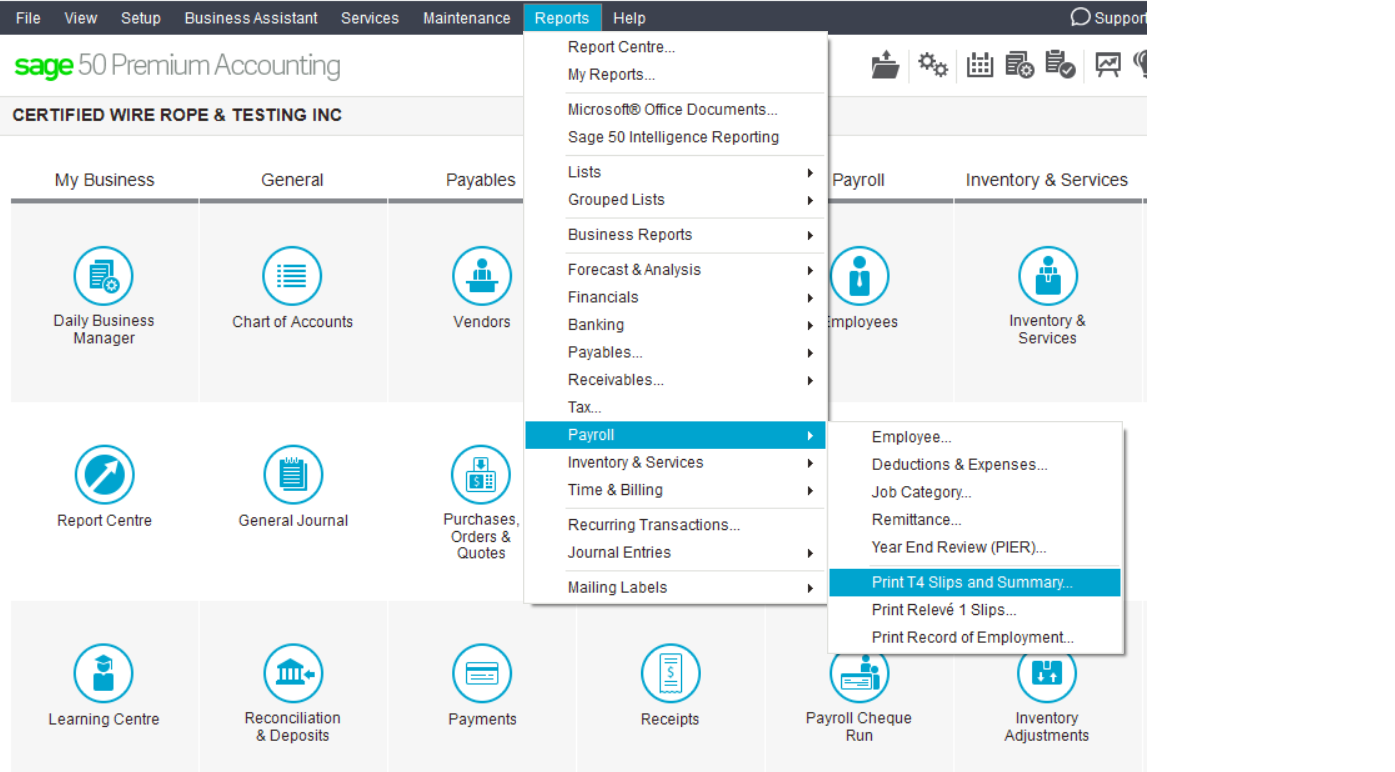Expand the Grouped Lists submenu arrow

coord(810,200)
